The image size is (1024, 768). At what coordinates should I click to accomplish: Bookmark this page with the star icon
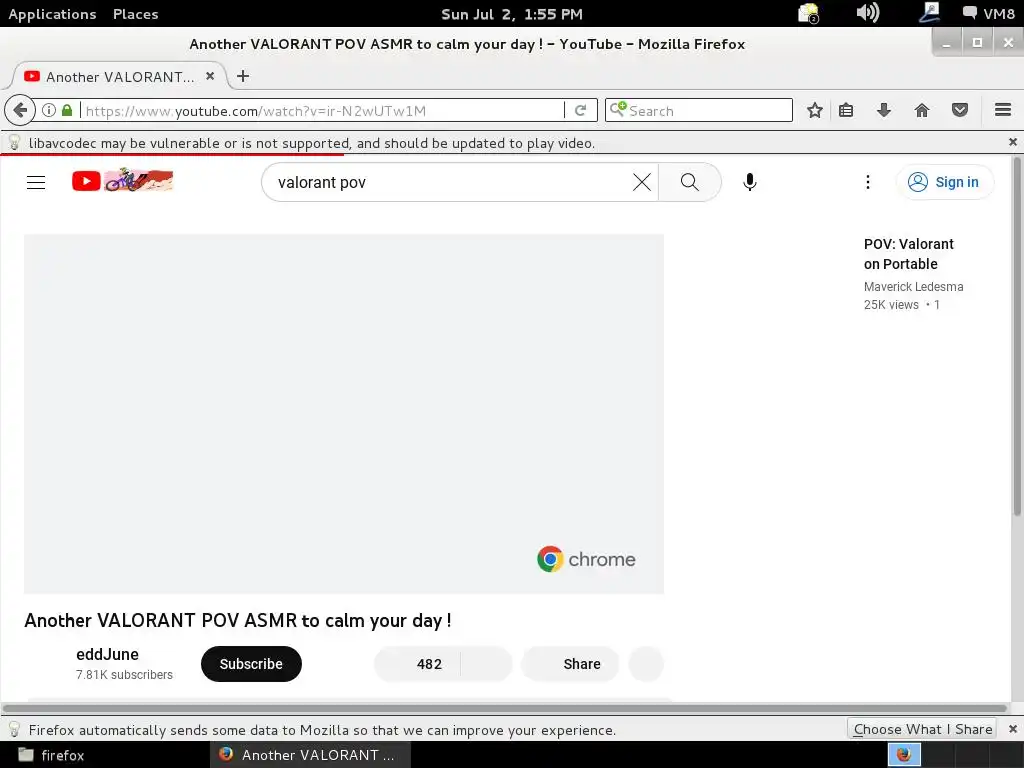814,110
